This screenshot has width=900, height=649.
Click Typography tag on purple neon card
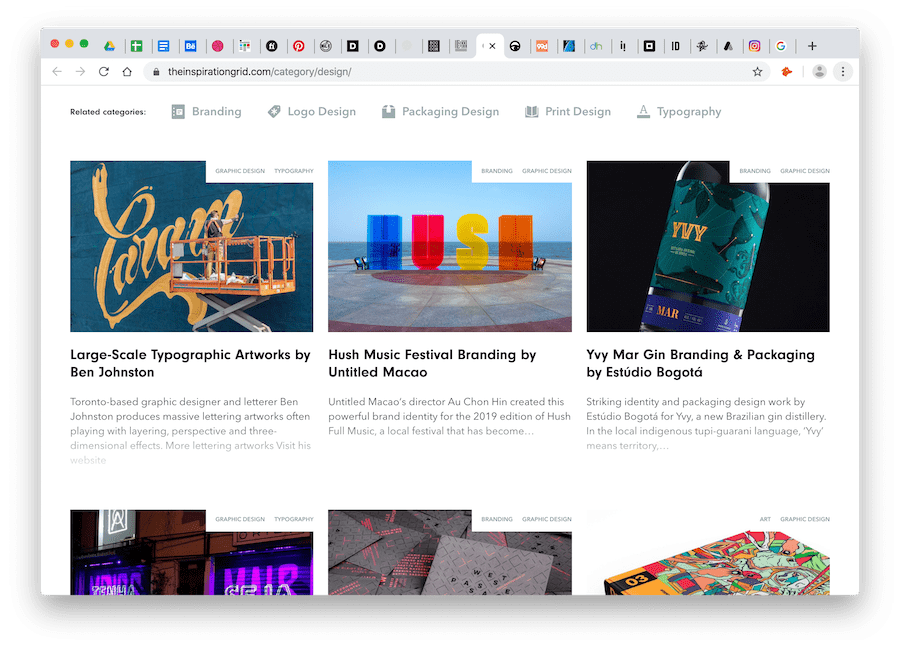[294, 519]
